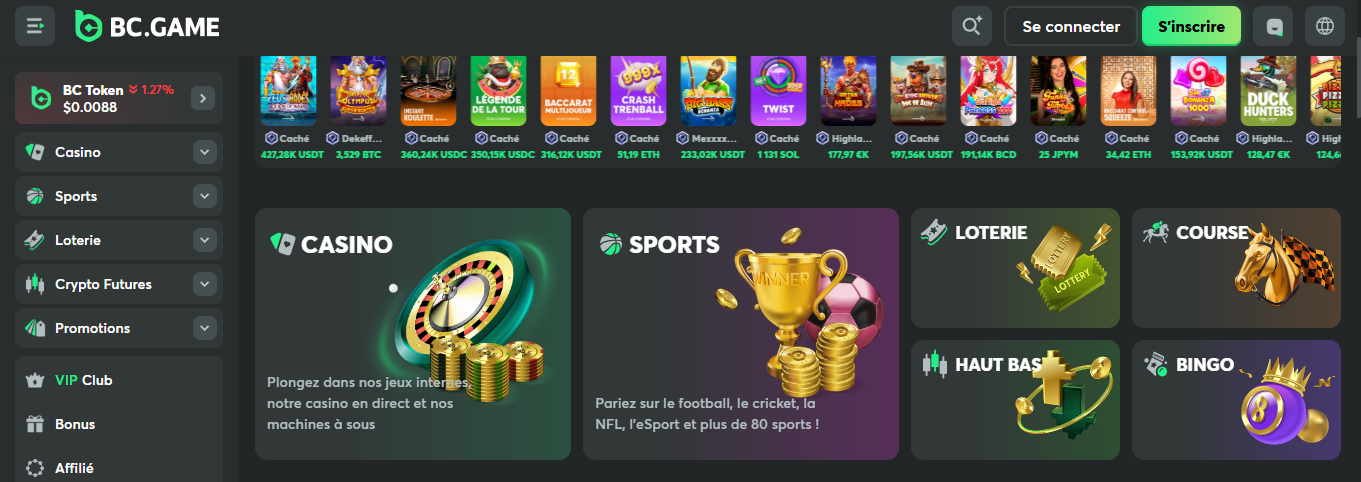Expand the Casino sidebar chevron
Screen dimensions: 1361x482
point(204,152)
